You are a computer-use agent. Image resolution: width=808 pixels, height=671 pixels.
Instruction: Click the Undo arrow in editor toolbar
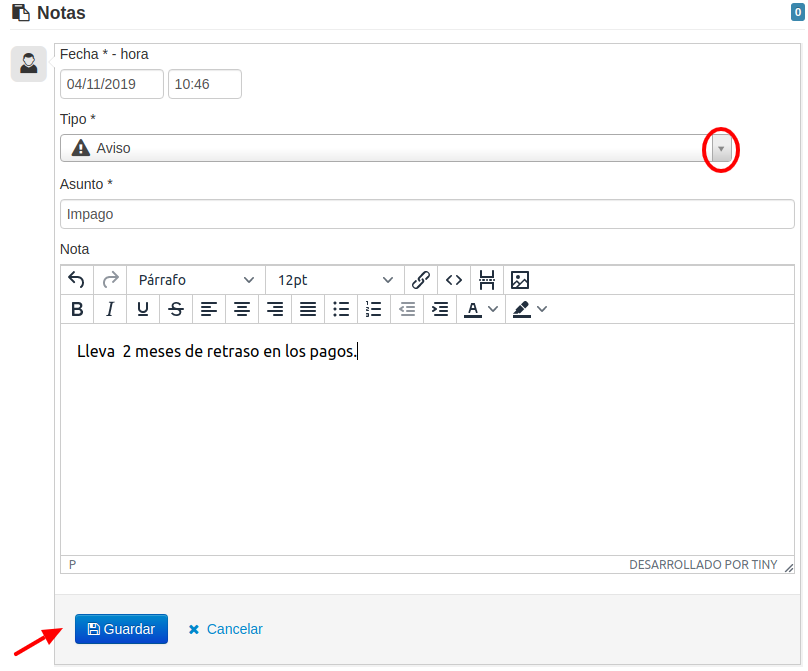click(x=77, y=280)
